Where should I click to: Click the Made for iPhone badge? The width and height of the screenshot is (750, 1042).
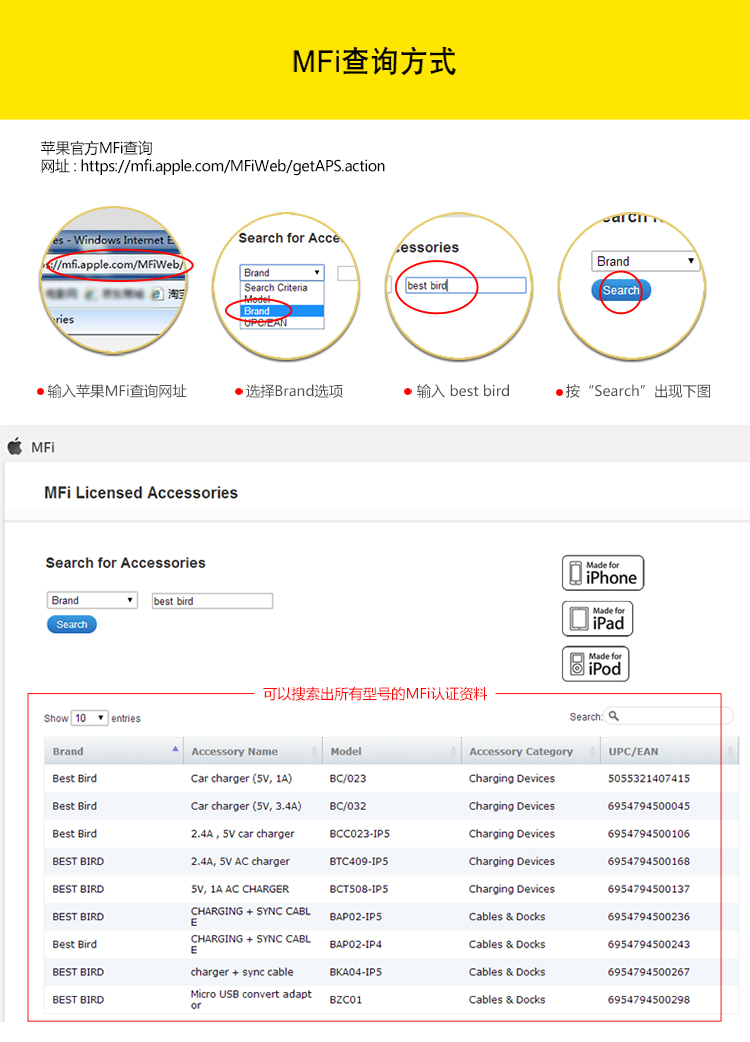pos(603,573)
